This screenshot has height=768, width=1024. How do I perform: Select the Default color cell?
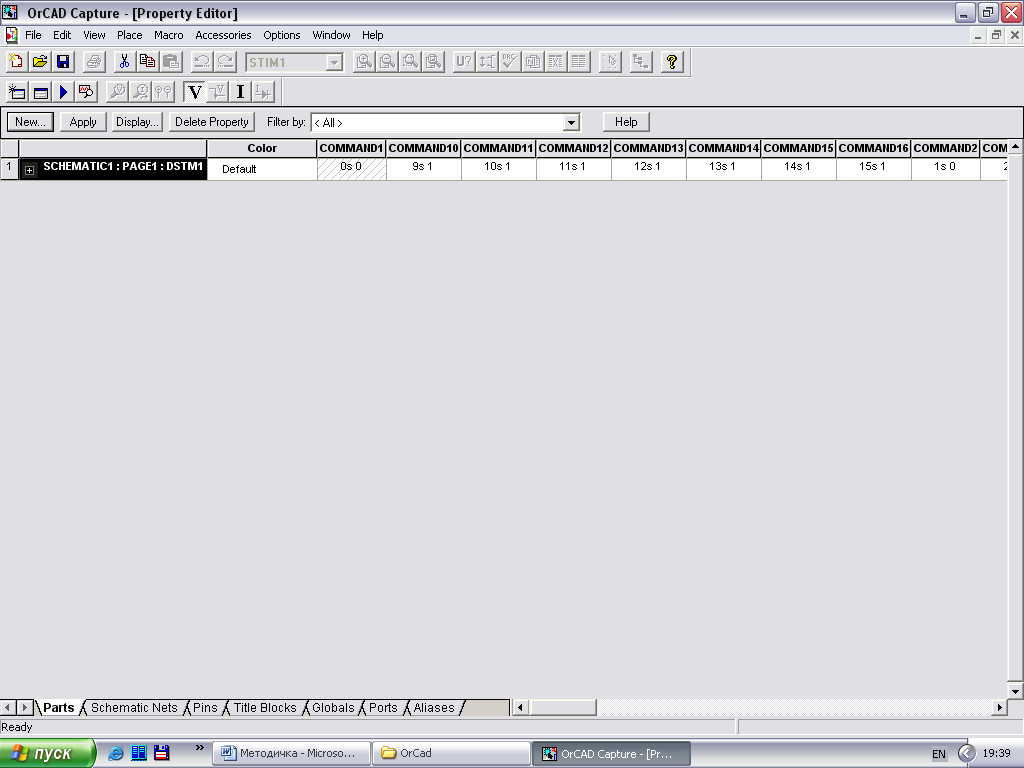click(x=262, y=169)
